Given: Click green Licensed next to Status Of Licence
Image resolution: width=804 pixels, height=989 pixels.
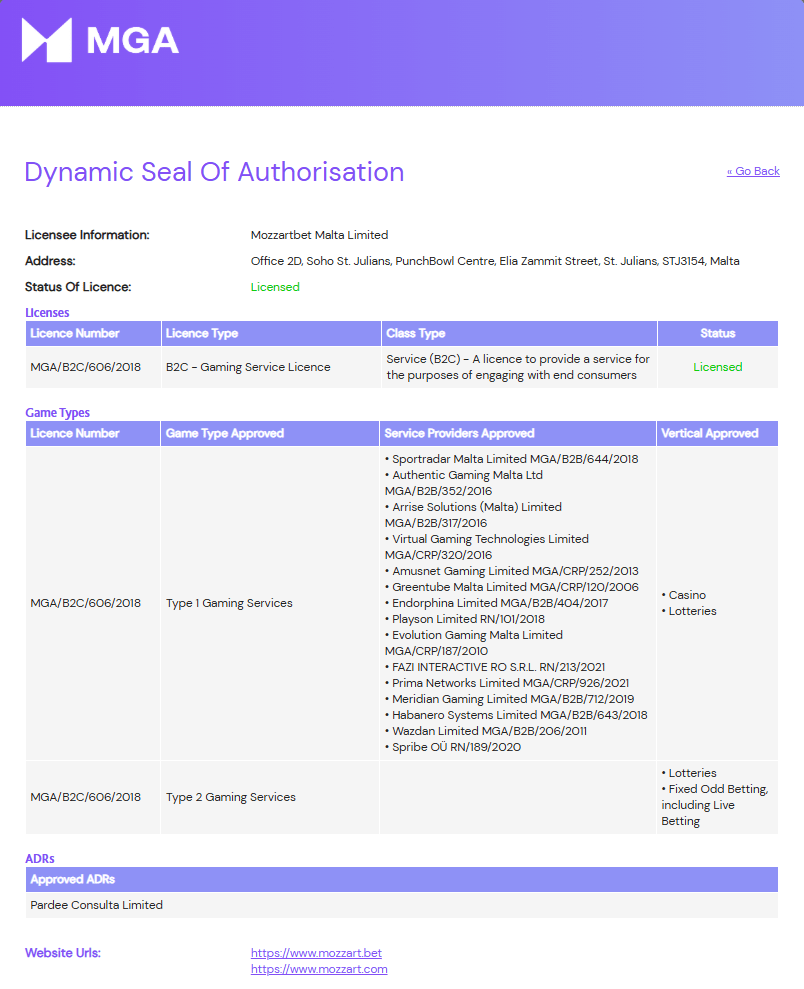Looking at the screenshot, I should tap(275, 286).
